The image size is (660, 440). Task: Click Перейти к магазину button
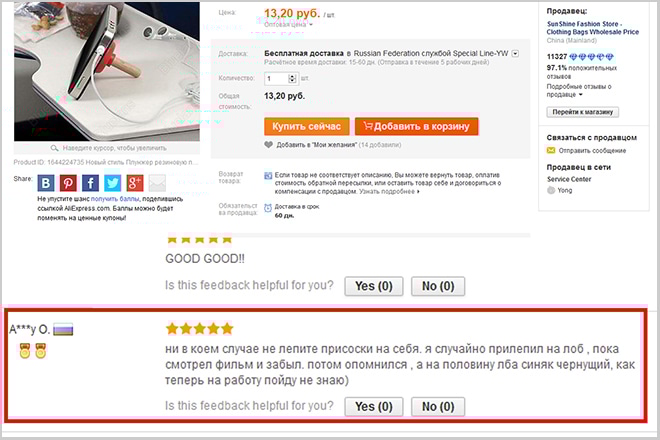tap(583, 112)
